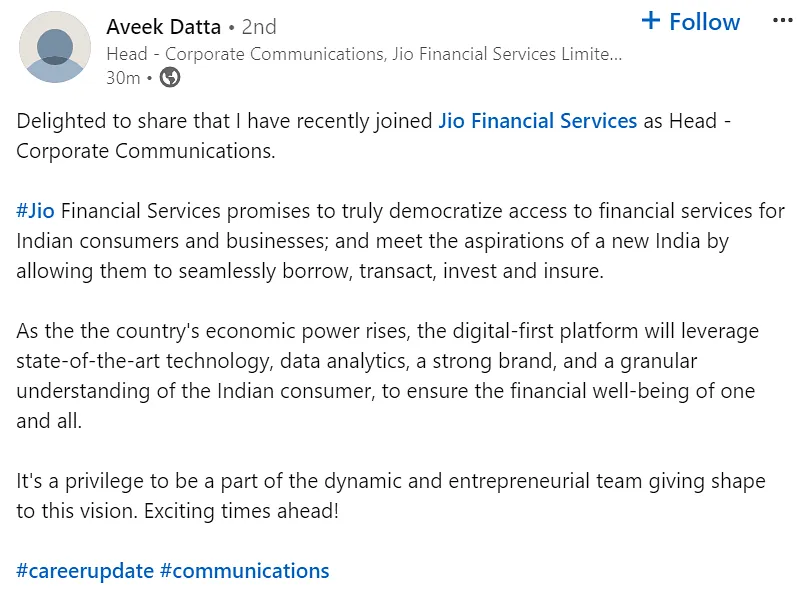Click the 2nd degree connection badge
The image size is (797, 591).
[x=259, y=26]
